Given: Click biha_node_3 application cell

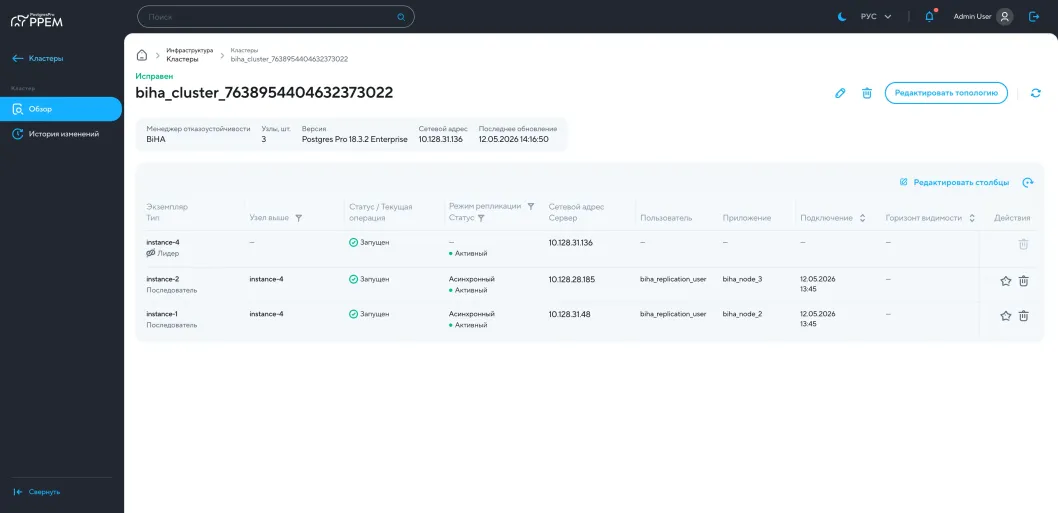Looking at the screenshot, I should (x=742, y=279).
